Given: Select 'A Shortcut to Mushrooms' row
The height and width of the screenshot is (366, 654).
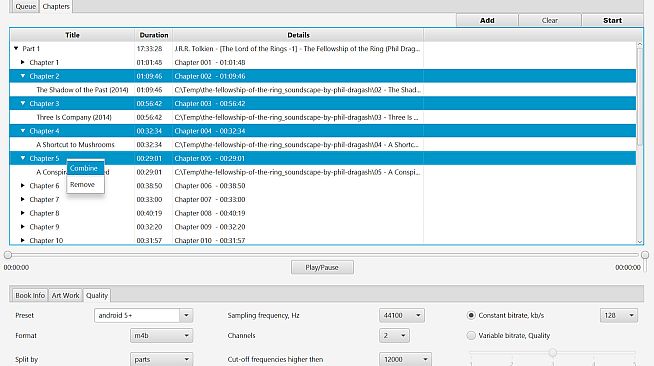Looking at the screenshot, I should tap(322, 145).
